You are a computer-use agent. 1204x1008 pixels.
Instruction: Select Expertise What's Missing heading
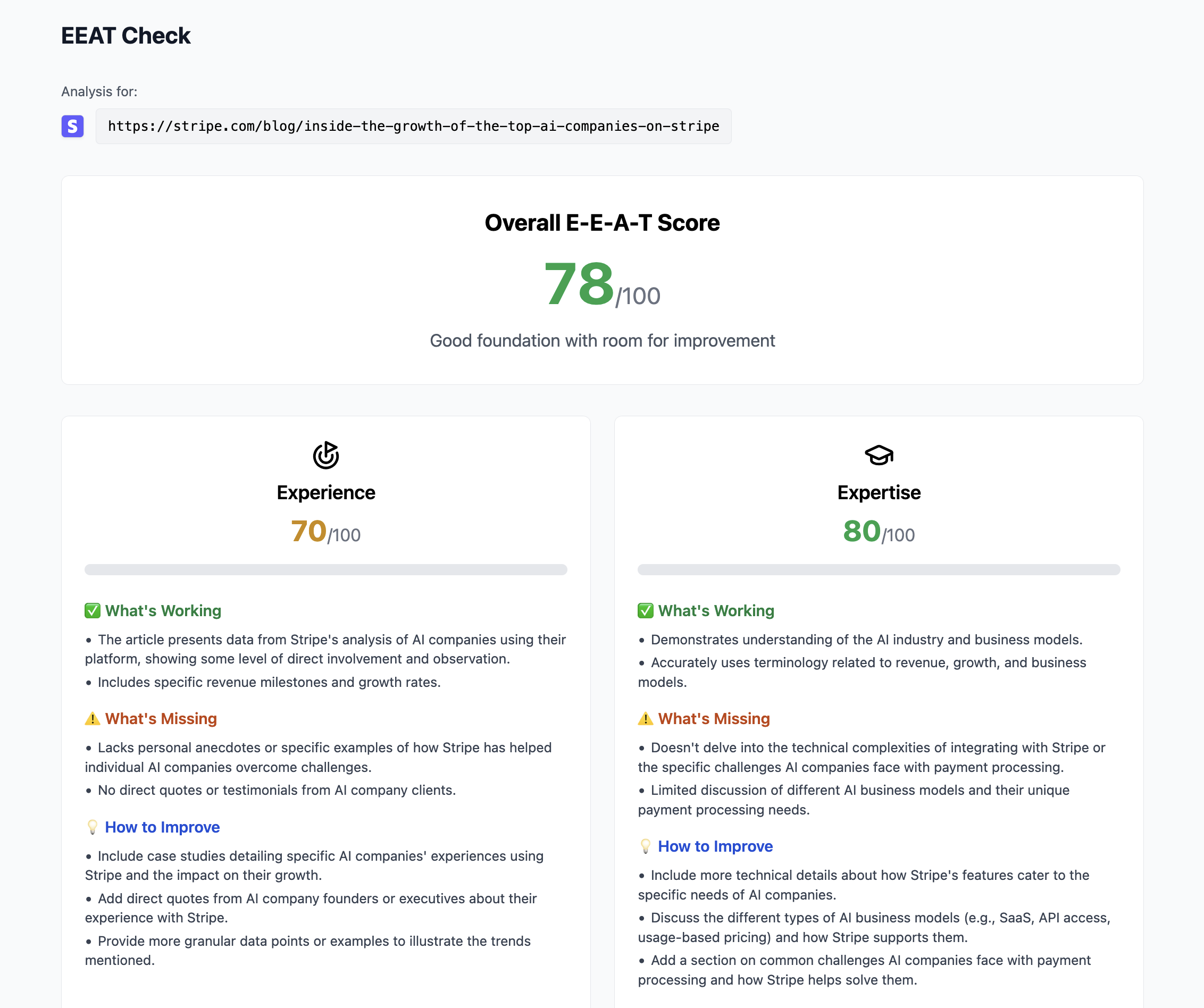[714, 719]
